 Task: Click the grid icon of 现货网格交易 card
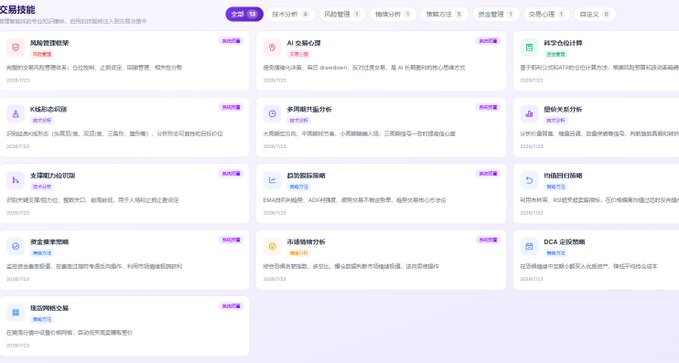tap(16, 313)
